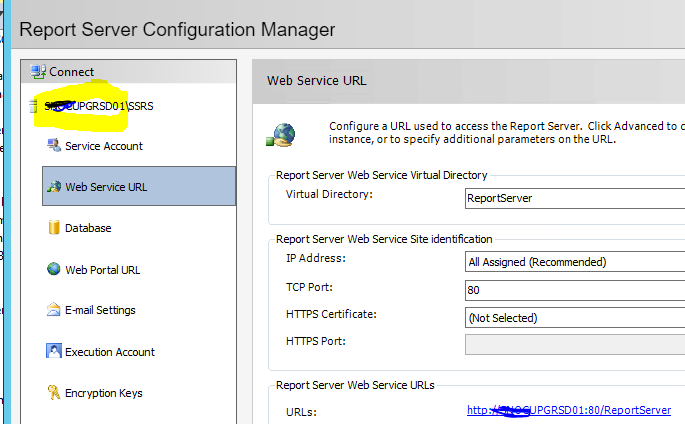This screenshot has width=685, height=424.
Task: Open the IP Address dropdown
Action: pos(575,262)
